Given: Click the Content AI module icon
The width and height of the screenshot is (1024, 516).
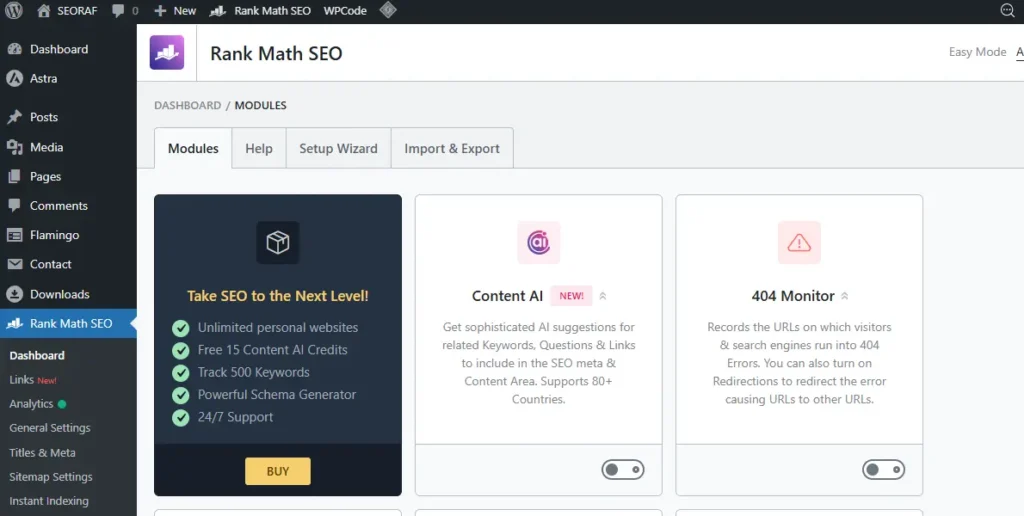Looking at the screenshot, I should pyautogui.click(x=538, y=242).
